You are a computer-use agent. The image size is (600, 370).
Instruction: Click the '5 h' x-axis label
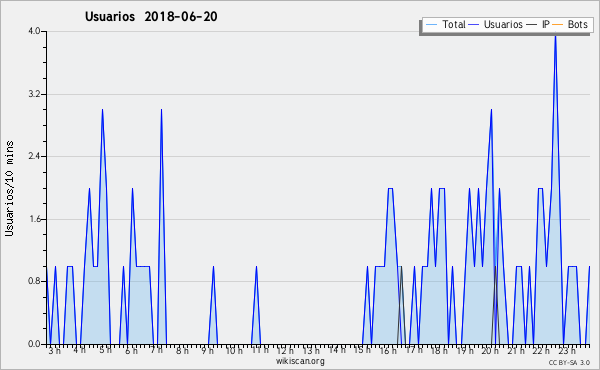[x=105, y=350]
